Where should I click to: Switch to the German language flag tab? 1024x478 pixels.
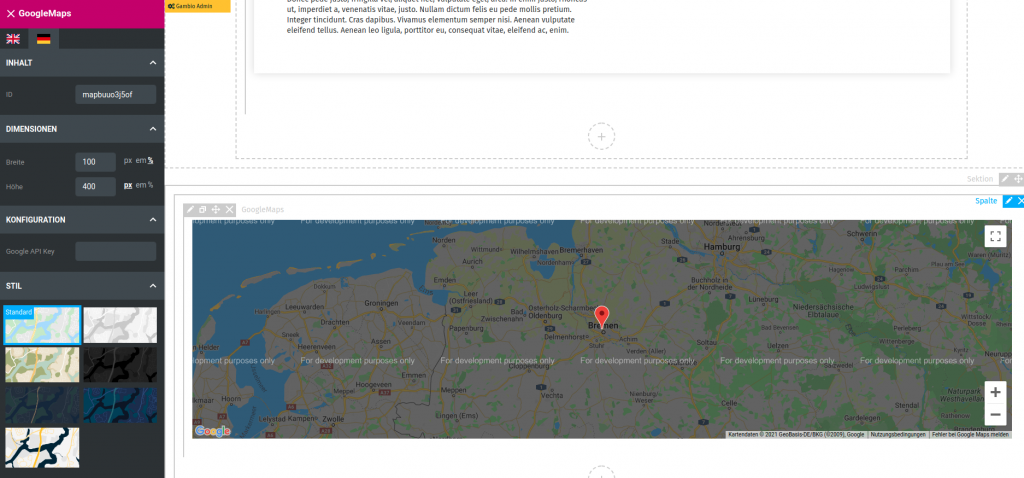[43, 39]
